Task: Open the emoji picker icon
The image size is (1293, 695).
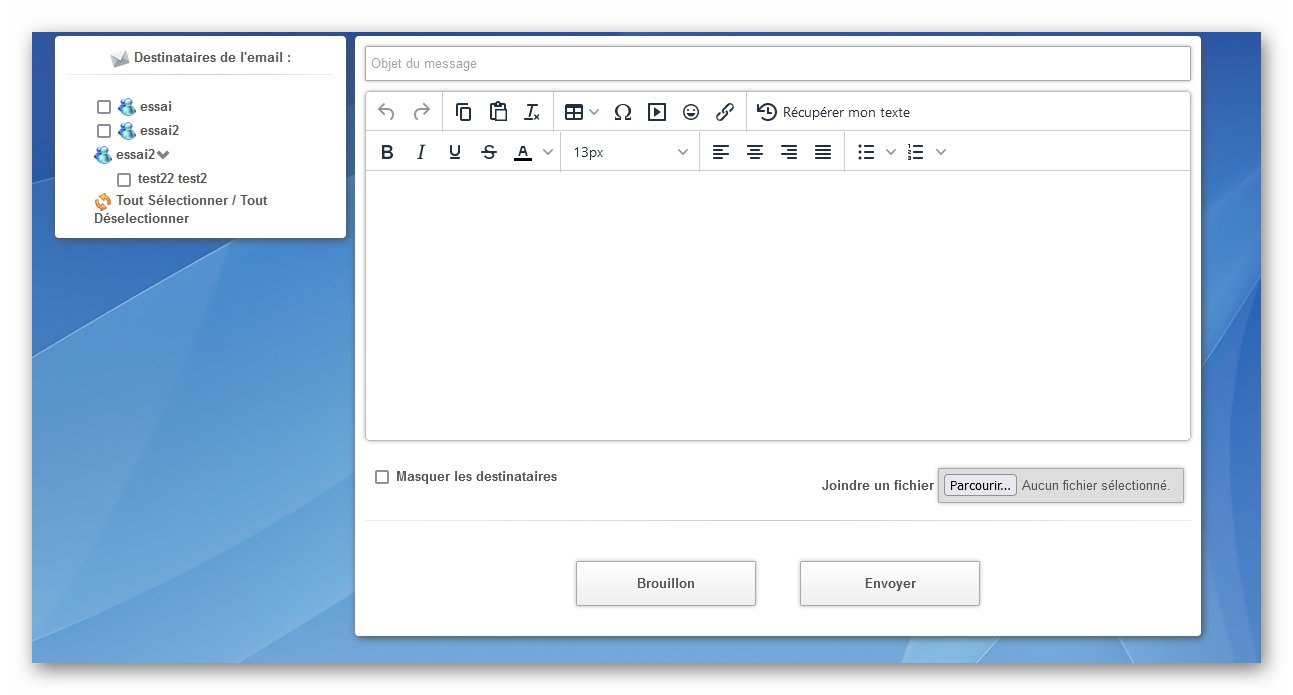Action: 691,112
